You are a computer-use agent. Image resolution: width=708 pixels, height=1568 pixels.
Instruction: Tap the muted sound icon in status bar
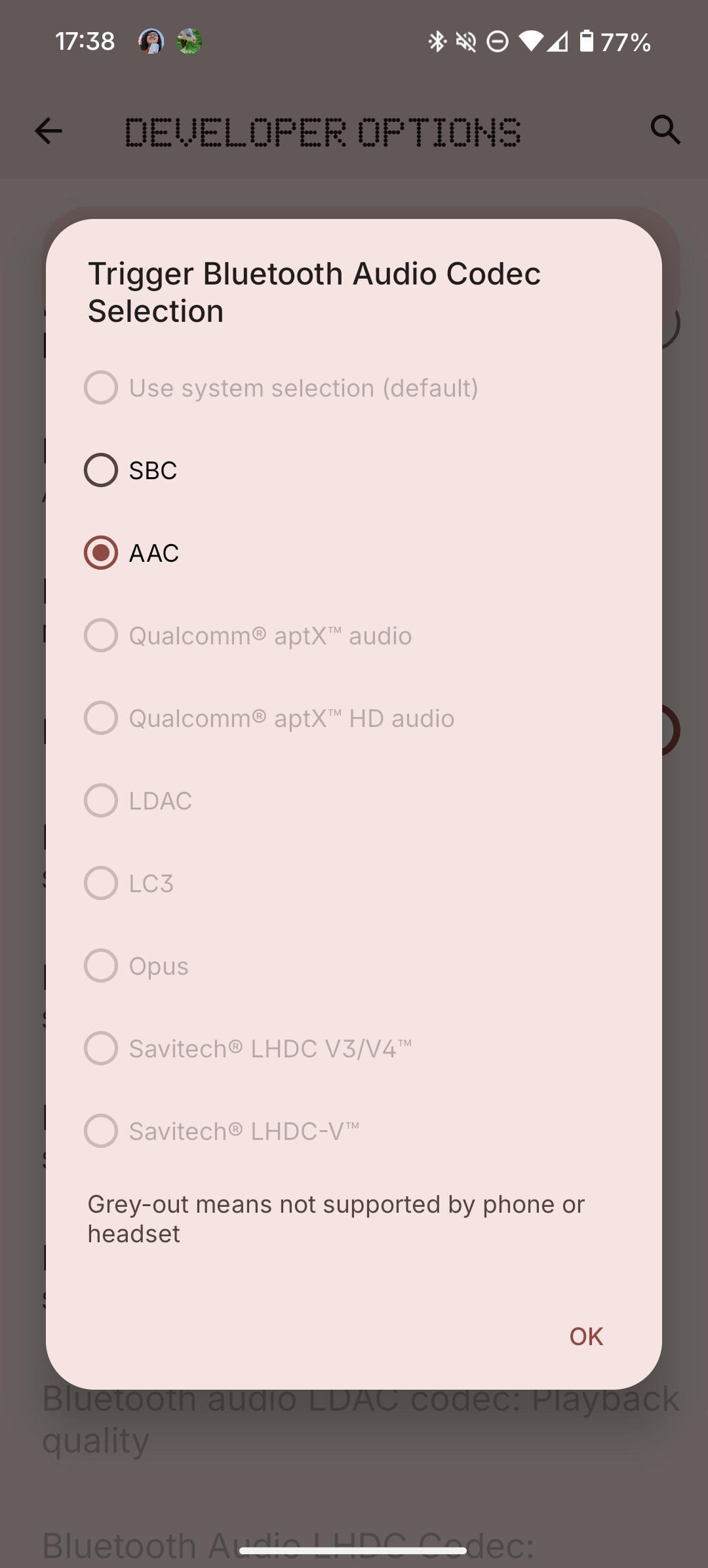[466, 41]
